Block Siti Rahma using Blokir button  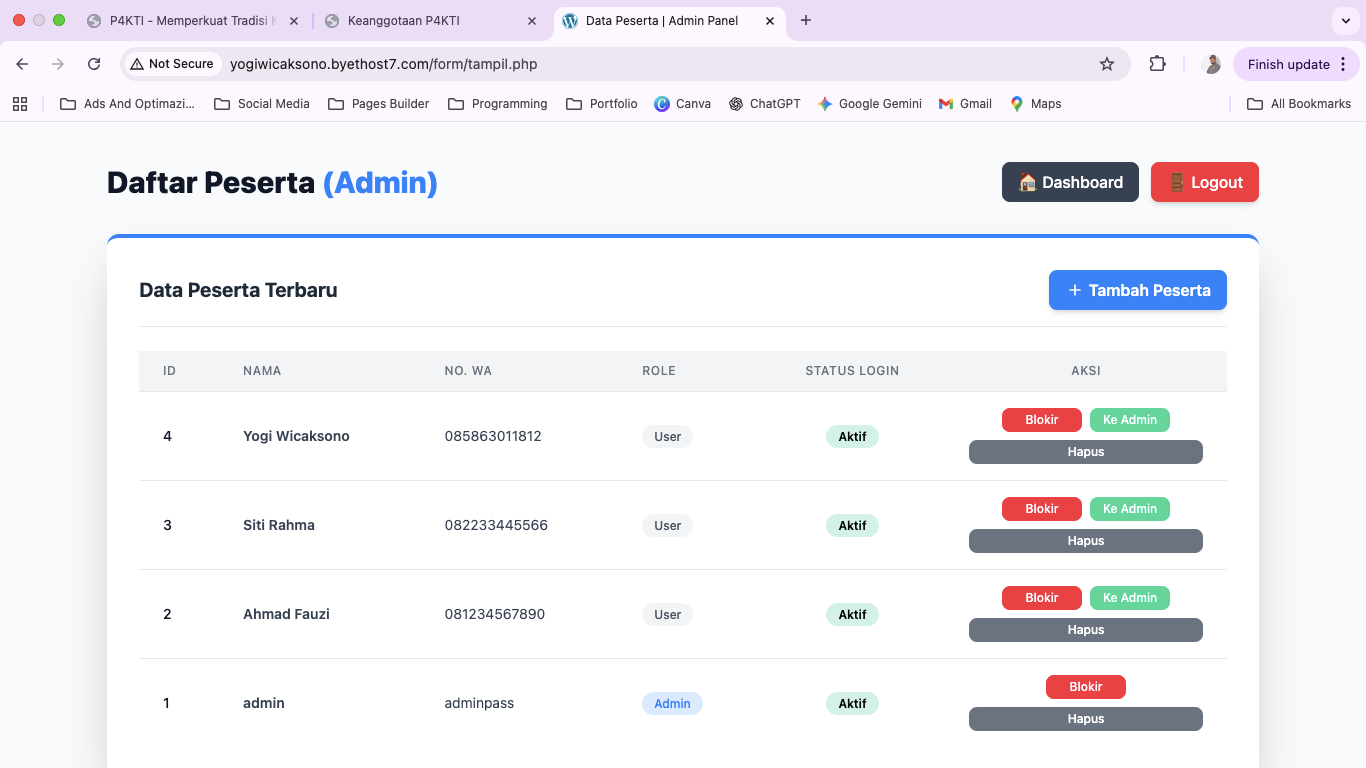(1041, 509)
